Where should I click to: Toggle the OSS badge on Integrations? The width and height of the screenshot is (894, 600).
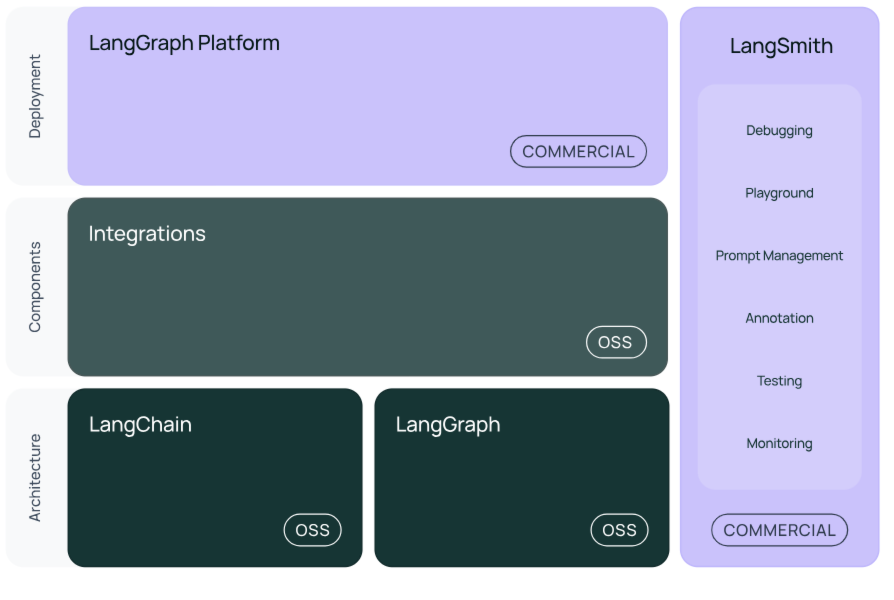pyautogui.click(x=616, y=342)
